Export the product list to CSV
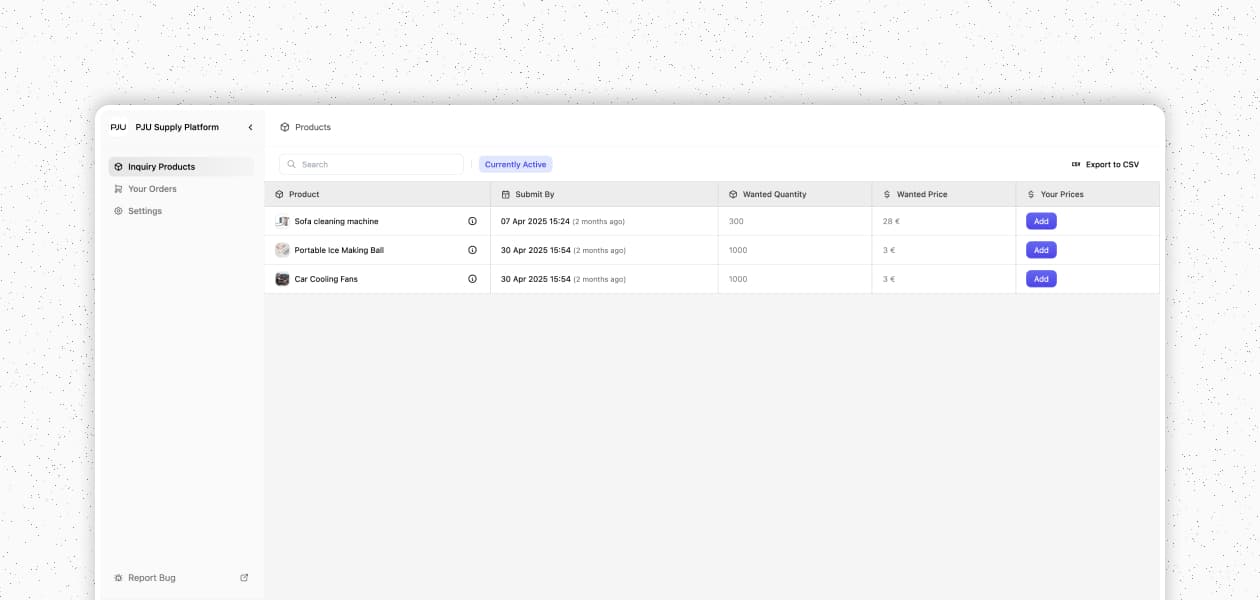 1104,164
